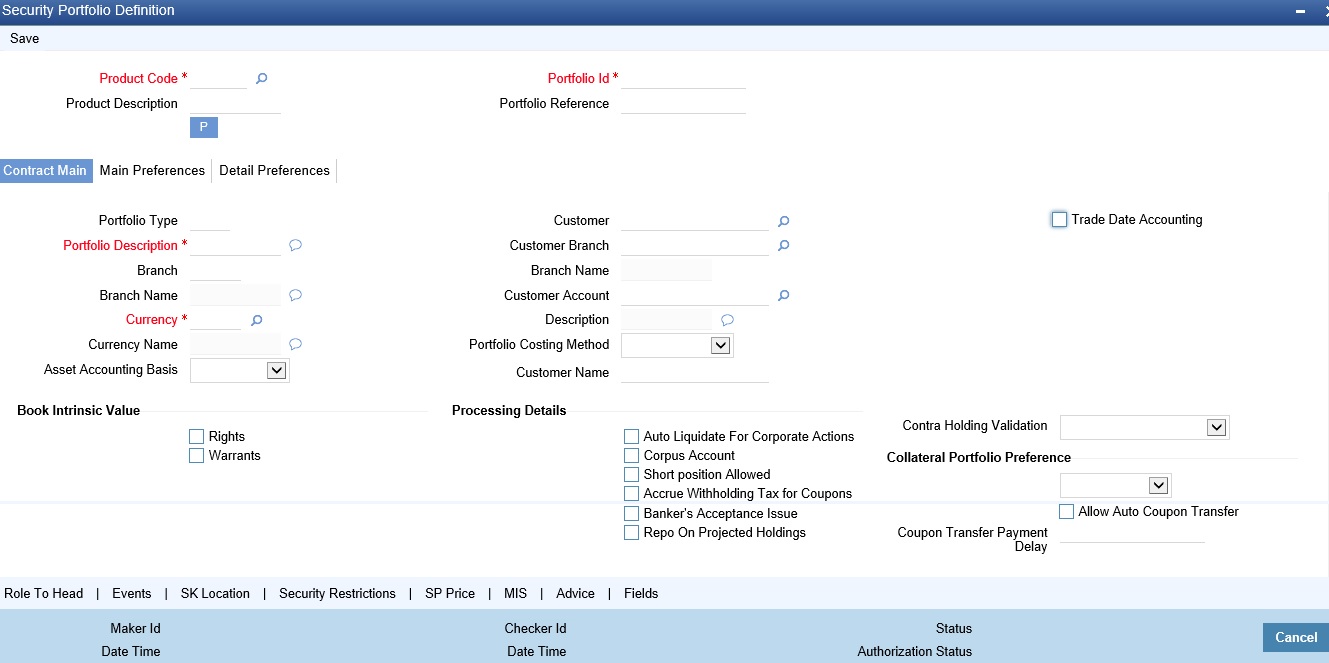Open left Branch Name comment popup icon
The image size is (1329, 663).
click(x=295, y=295)
